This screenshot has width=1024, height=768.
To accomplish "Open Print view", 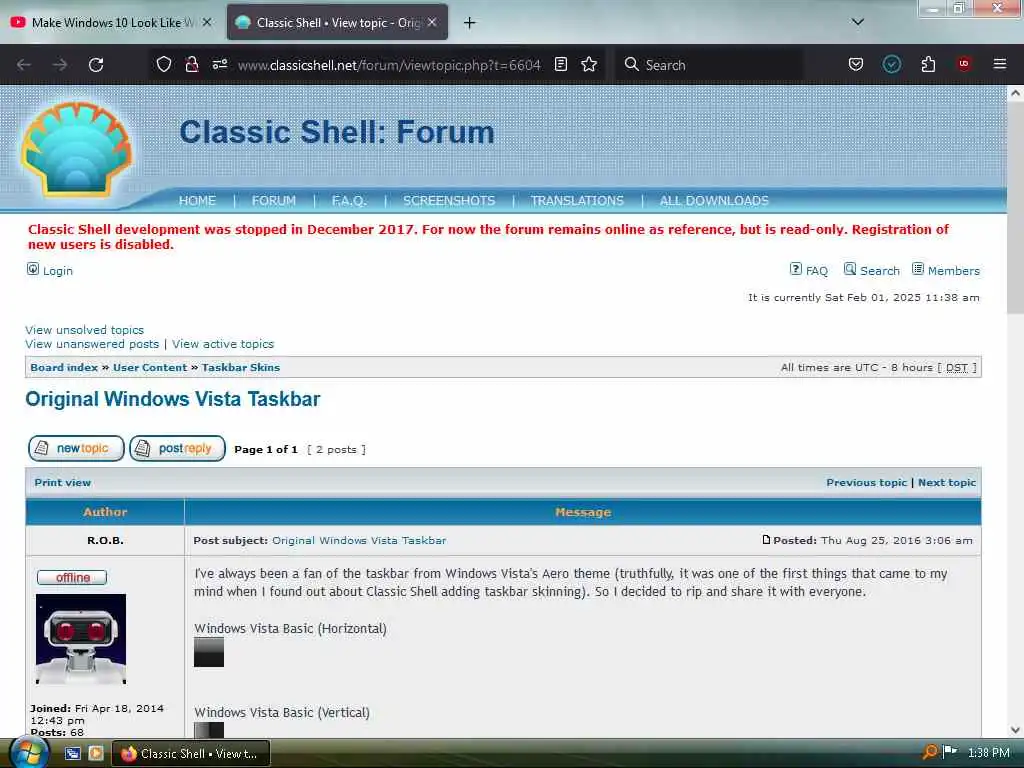I will 63,483.
